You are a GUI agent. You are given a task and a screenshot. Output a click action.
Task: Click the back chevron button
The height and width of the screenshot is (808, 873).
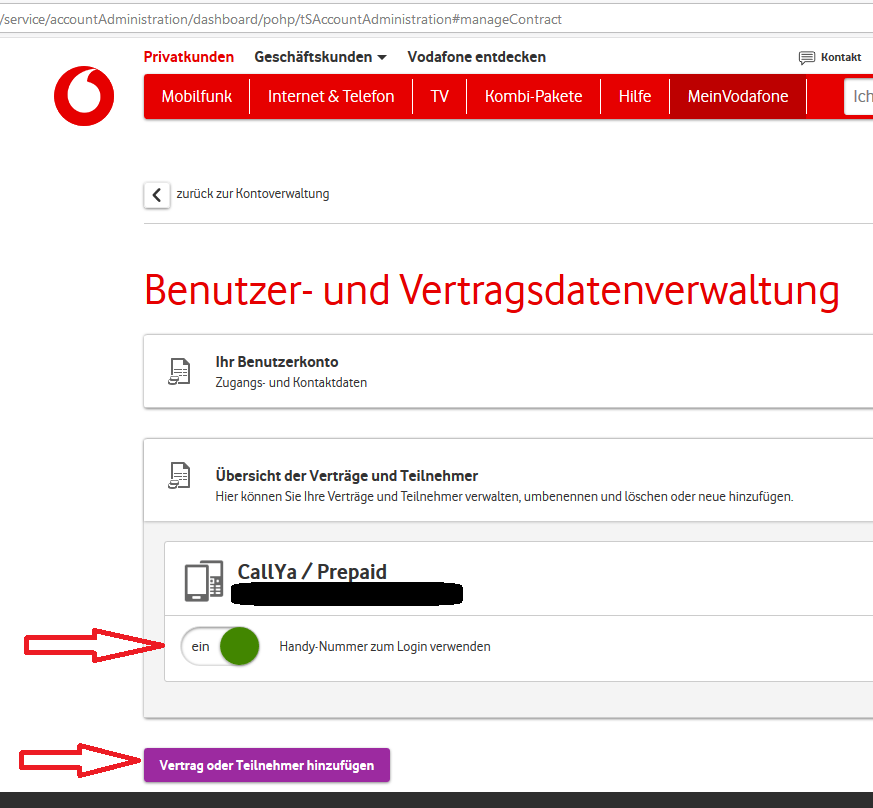(157, 195)
